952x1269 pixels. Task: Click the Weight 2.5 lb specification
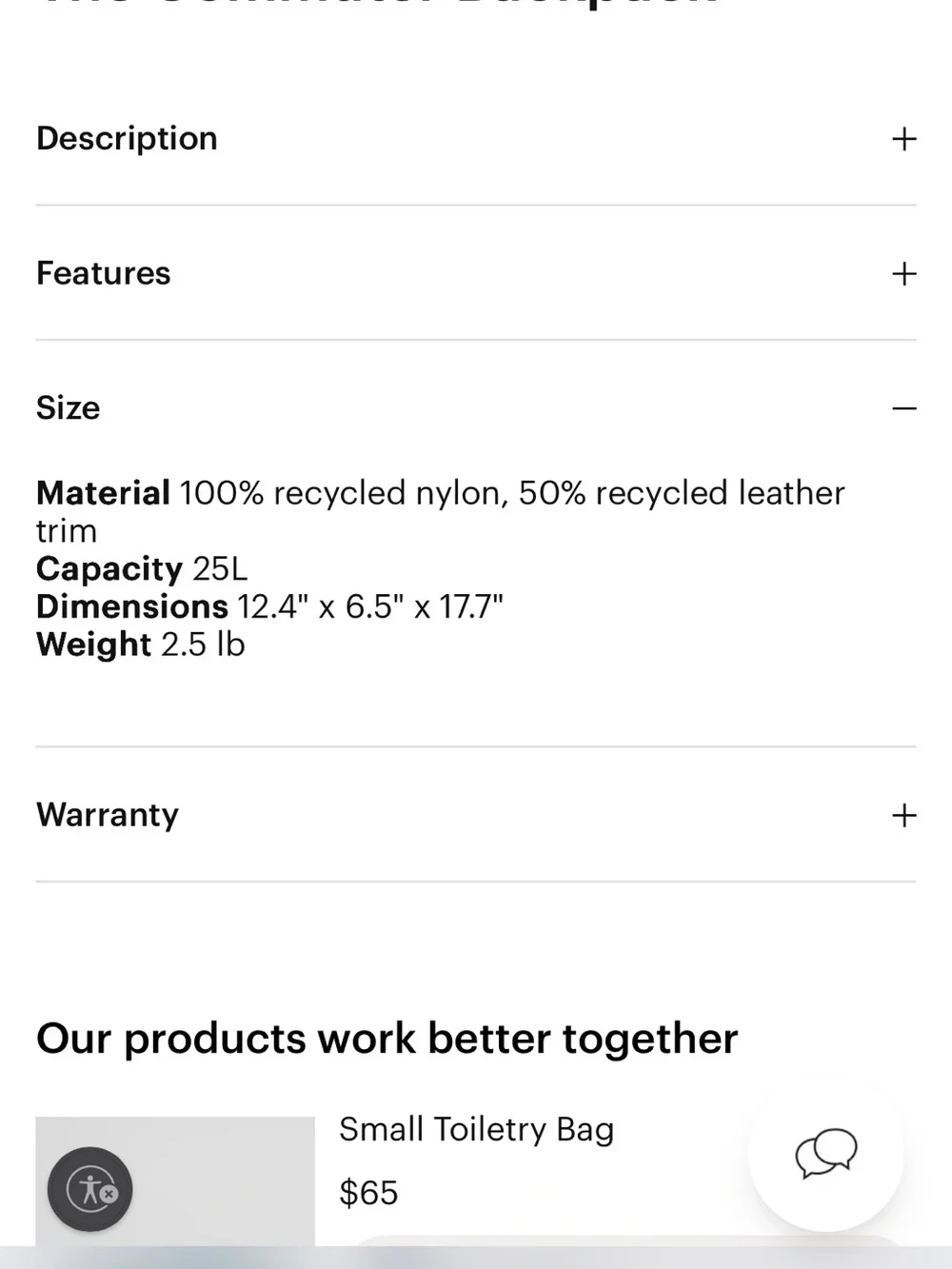coord(140,645)
